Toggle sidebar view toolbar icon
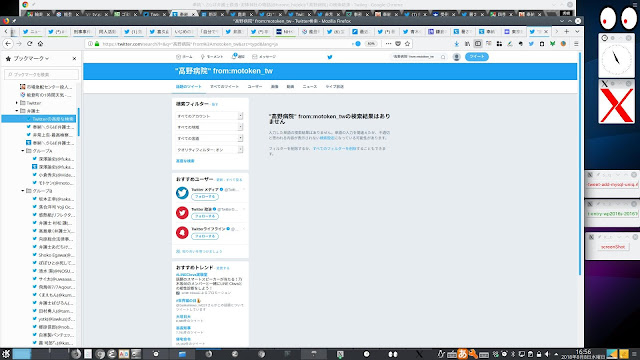This screenshot has width=640, height=360. click(x=478, y=44)
